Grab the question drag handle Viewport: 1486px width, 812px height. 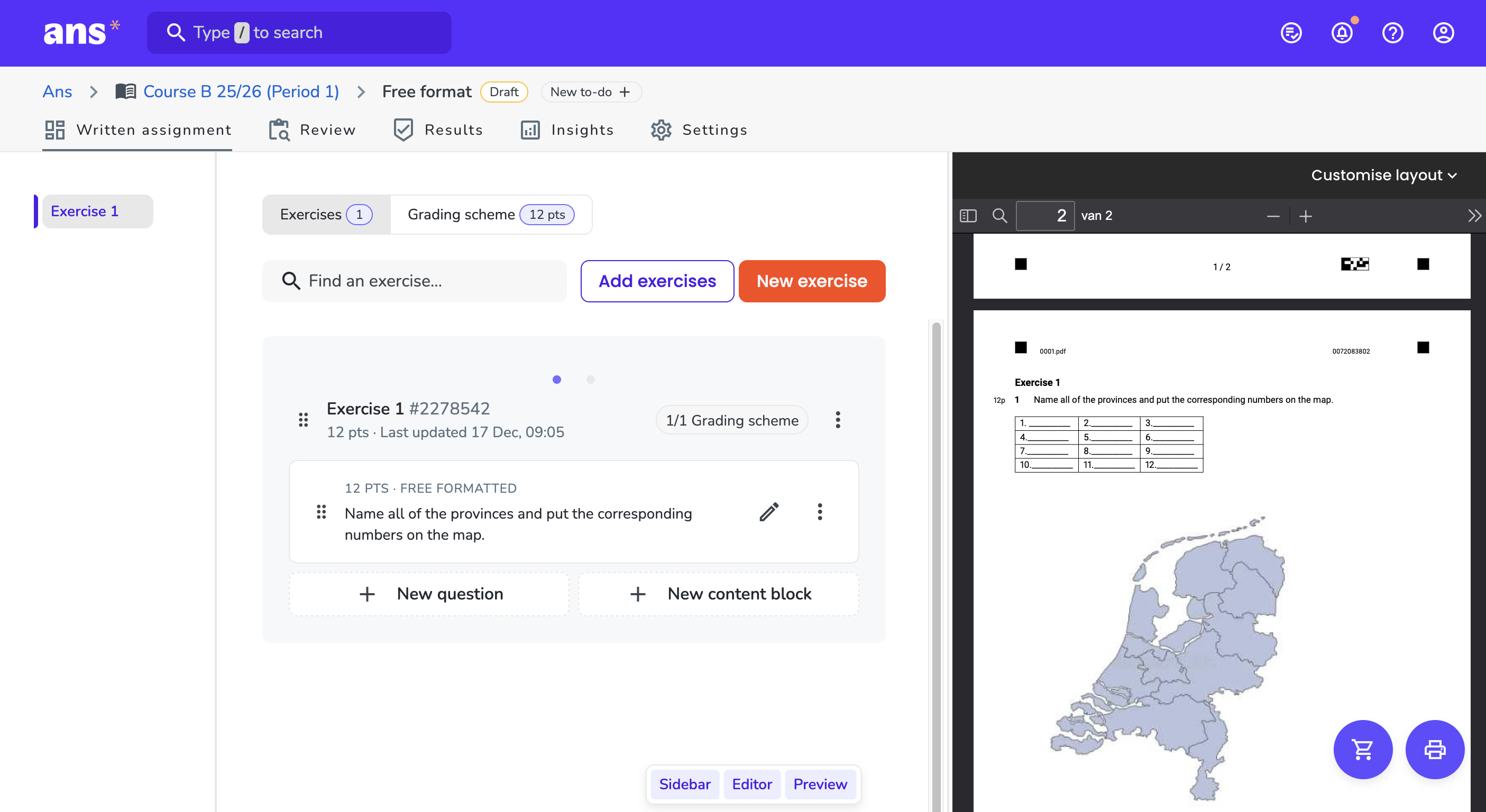(x=322, y=512)
